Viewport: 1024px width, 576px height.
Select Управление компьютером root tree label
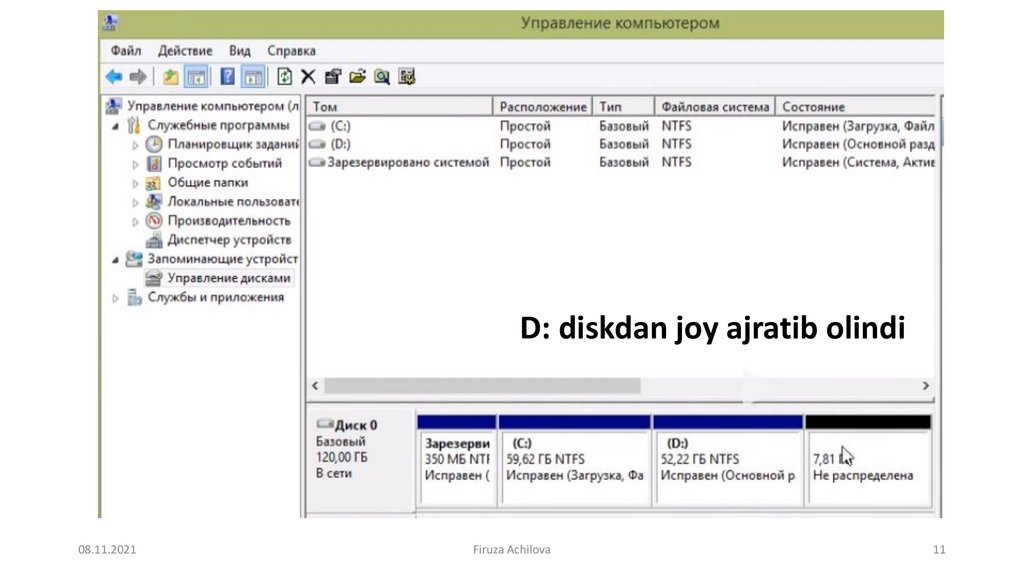point(213,106)
